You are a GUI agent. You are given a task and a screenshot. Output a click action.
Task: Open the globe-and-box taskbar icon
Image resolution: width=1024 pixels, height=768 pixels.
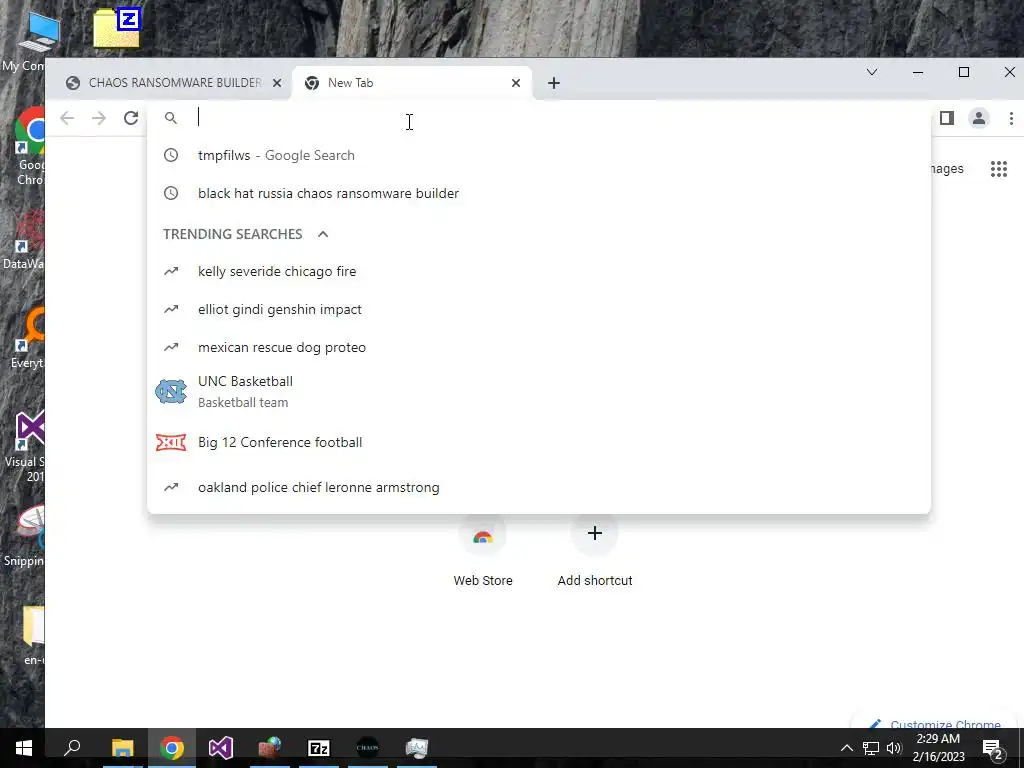270,748
